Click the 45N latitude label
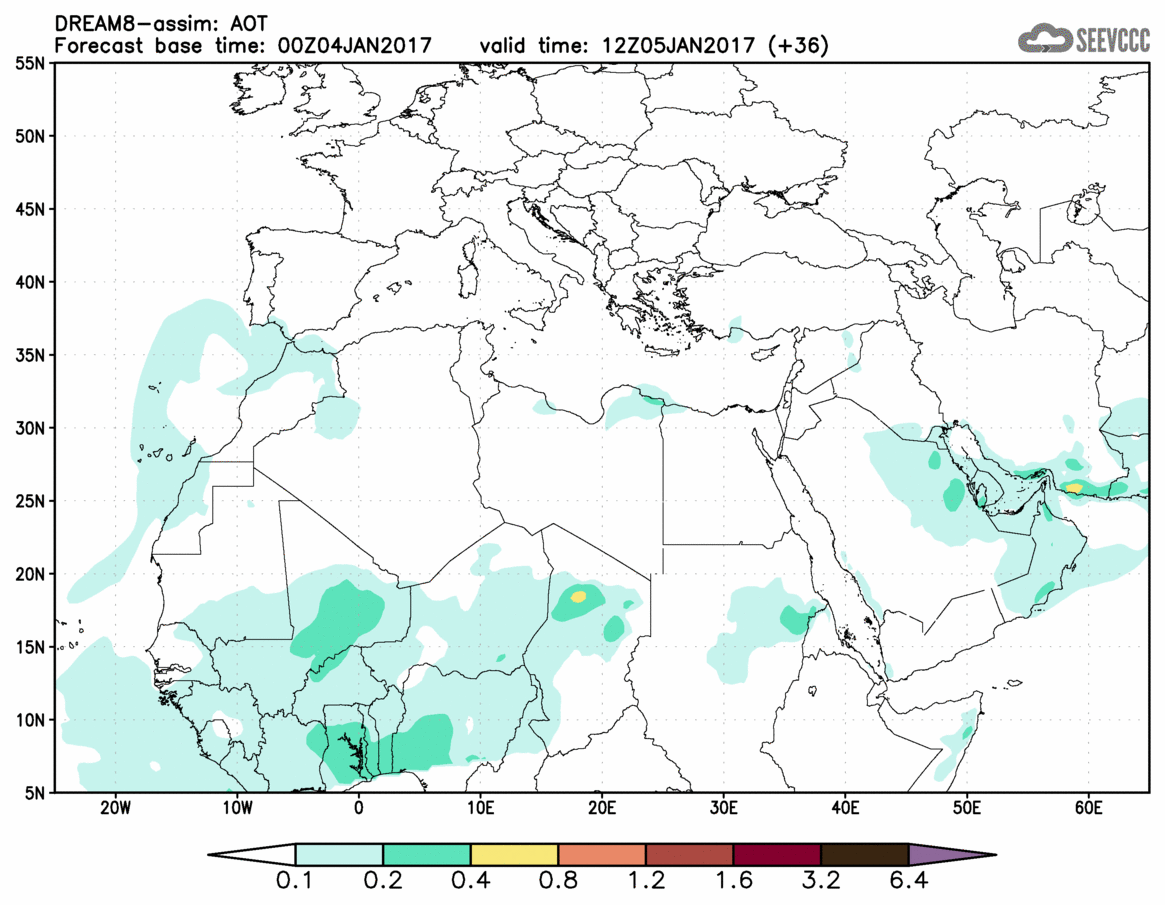The height and width of the screenshot is (905, 1165). click(30, 209)
